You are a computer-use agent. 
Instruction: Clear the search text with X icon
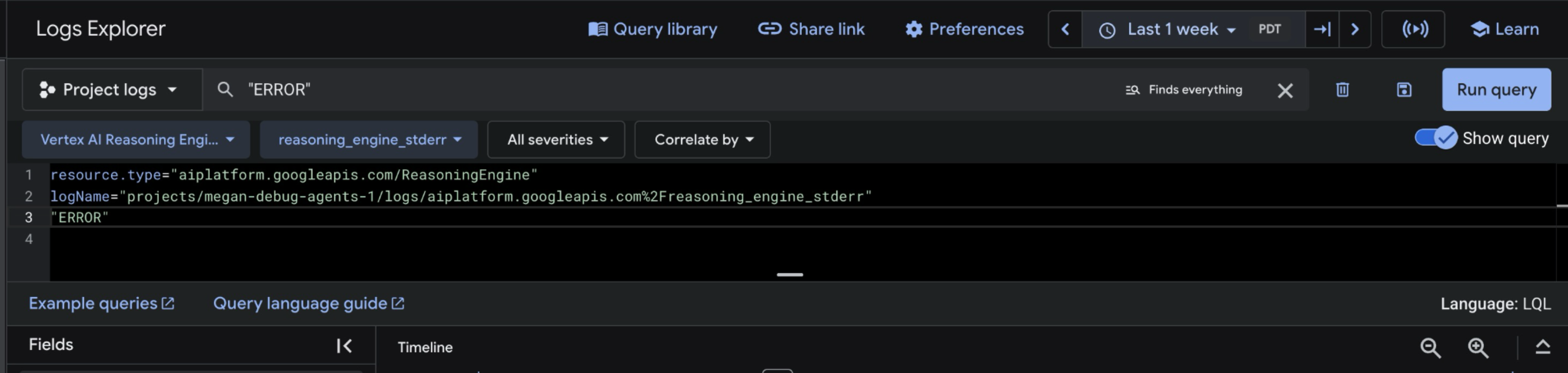(1284, 91)
